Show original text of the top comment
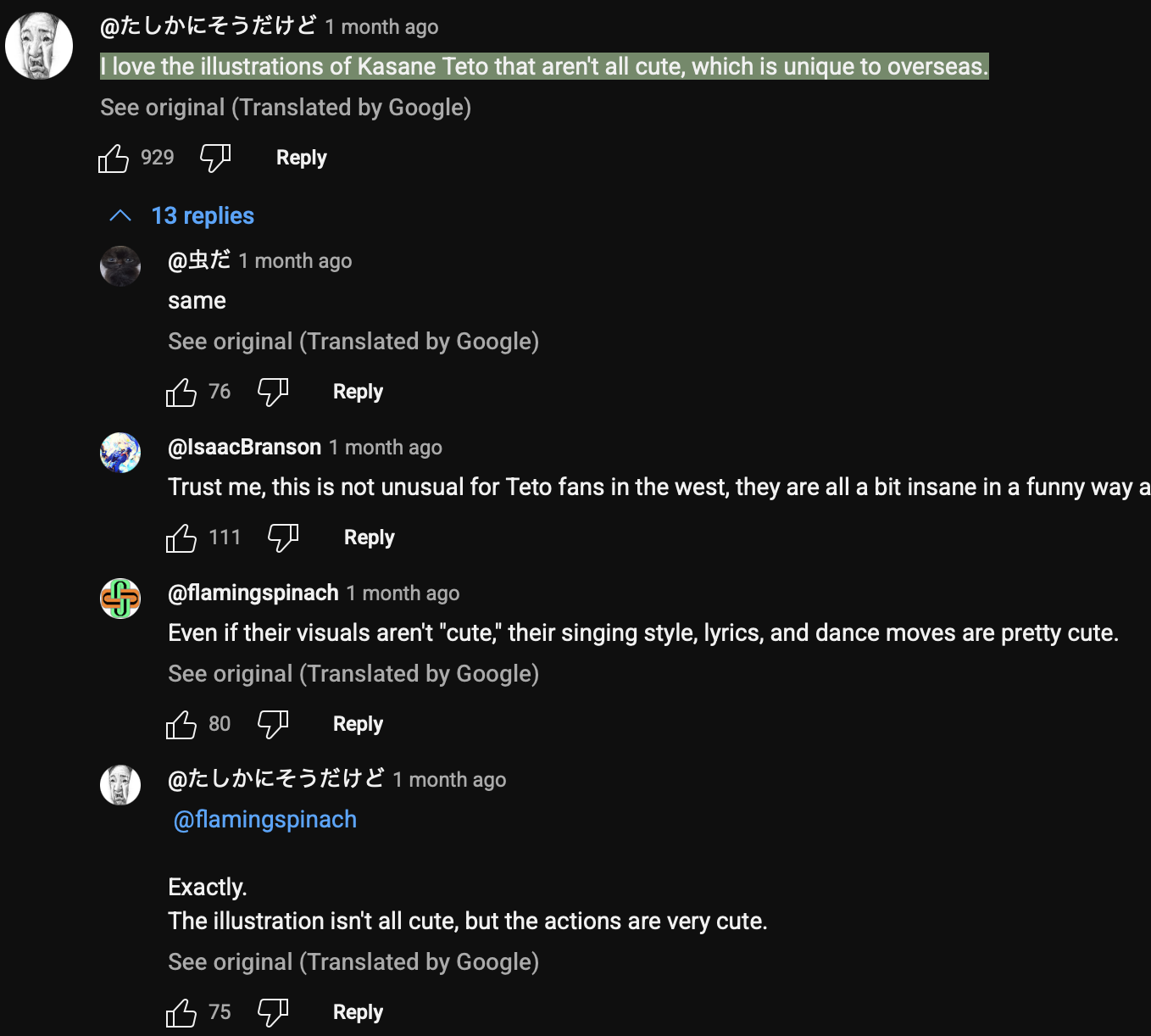Image resolution: width=1151 pixels, height=1036 pixels. tap(286, 108)
